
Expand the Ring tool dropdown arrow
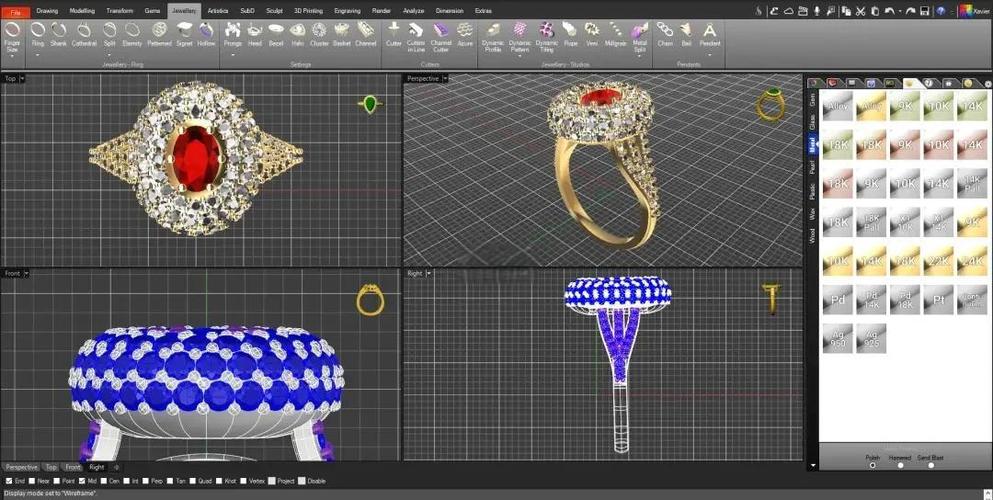pyautogui.click(x=37, y=55)
